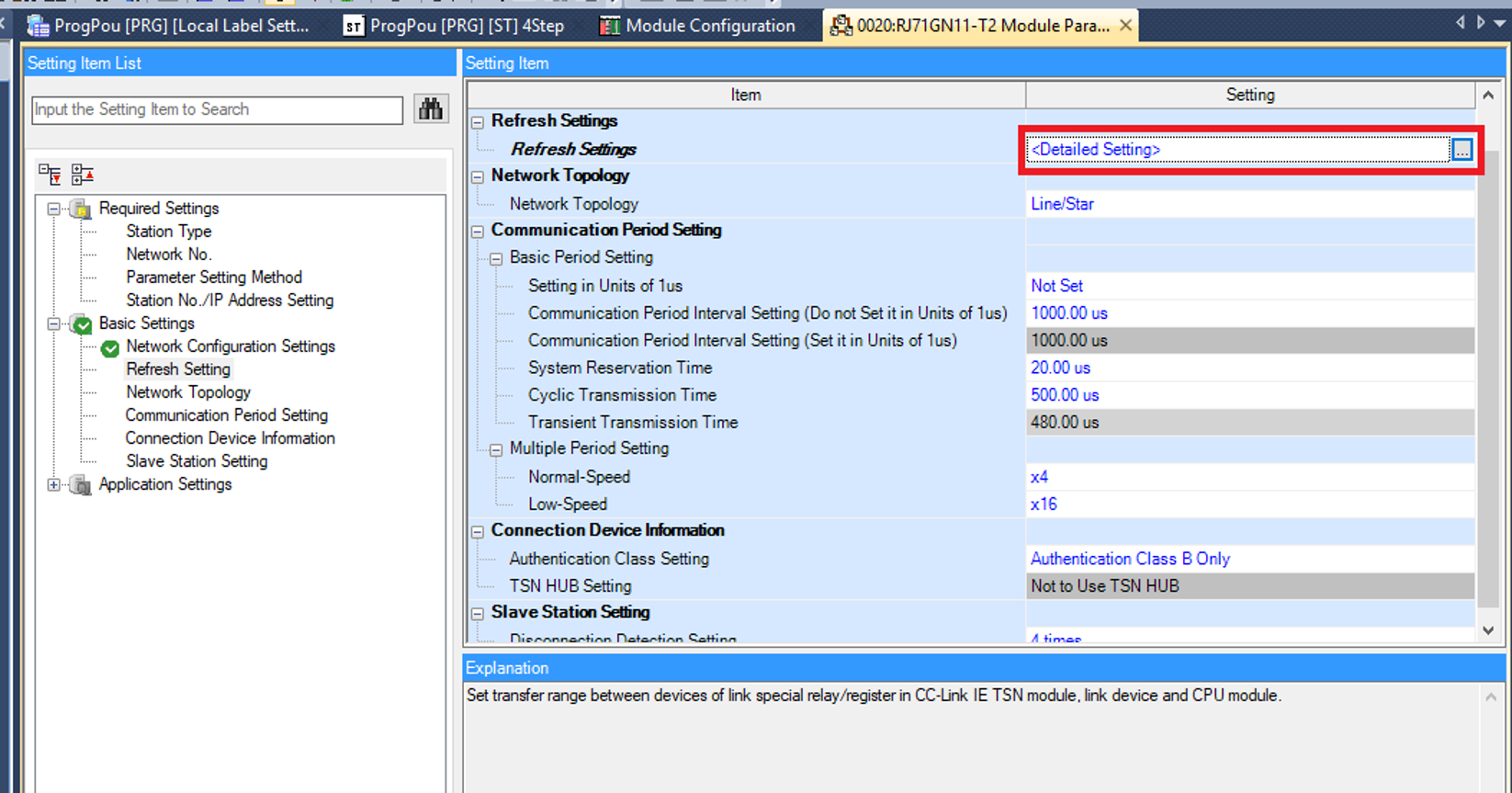1512x793 pixels.
Task: Select Network Topology tree item
Action: pos(188,392)
